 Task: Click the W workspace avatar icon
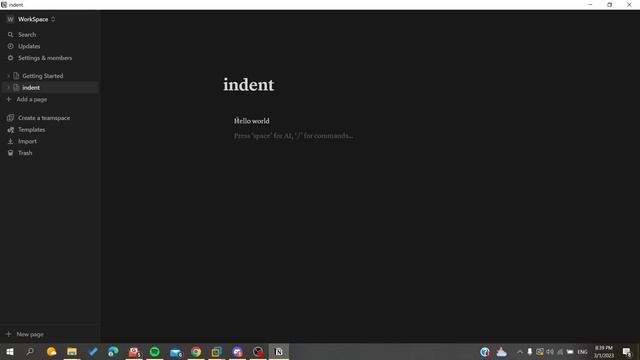pyautogui.click(x=10, y=19)
